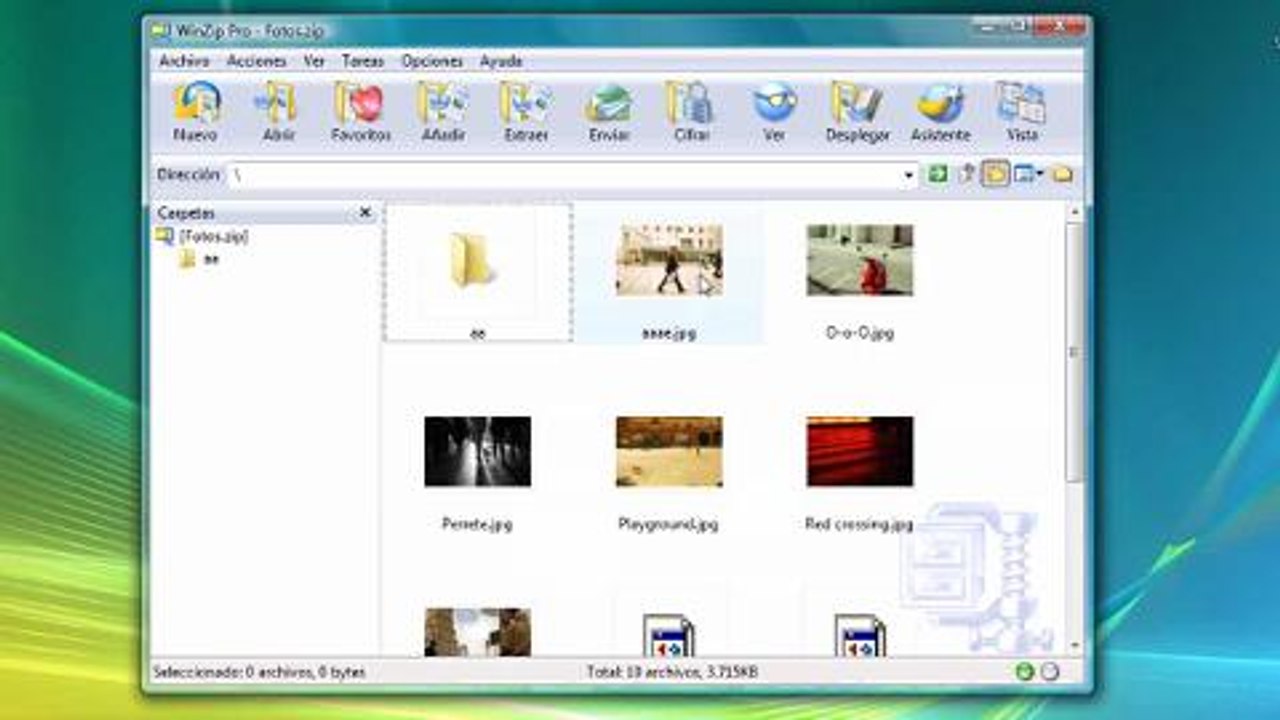This screenshot has width=1280, height=720.
Task: Toggle the highlighted folders pane button
Action: [x=995, y=174]
